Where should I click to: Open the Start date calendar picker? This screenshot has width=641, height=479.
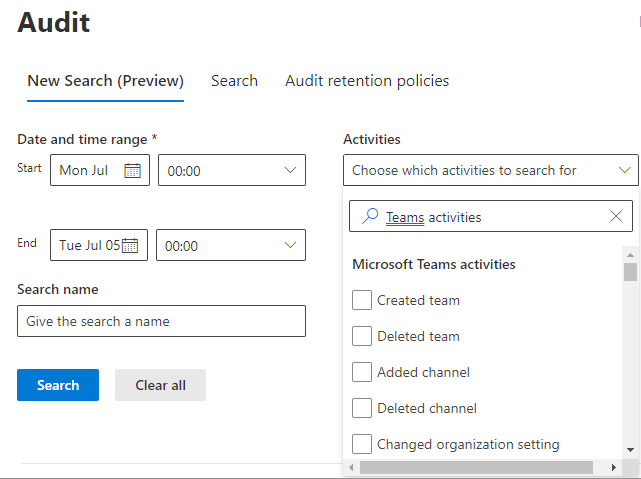(x=132, y=171)
